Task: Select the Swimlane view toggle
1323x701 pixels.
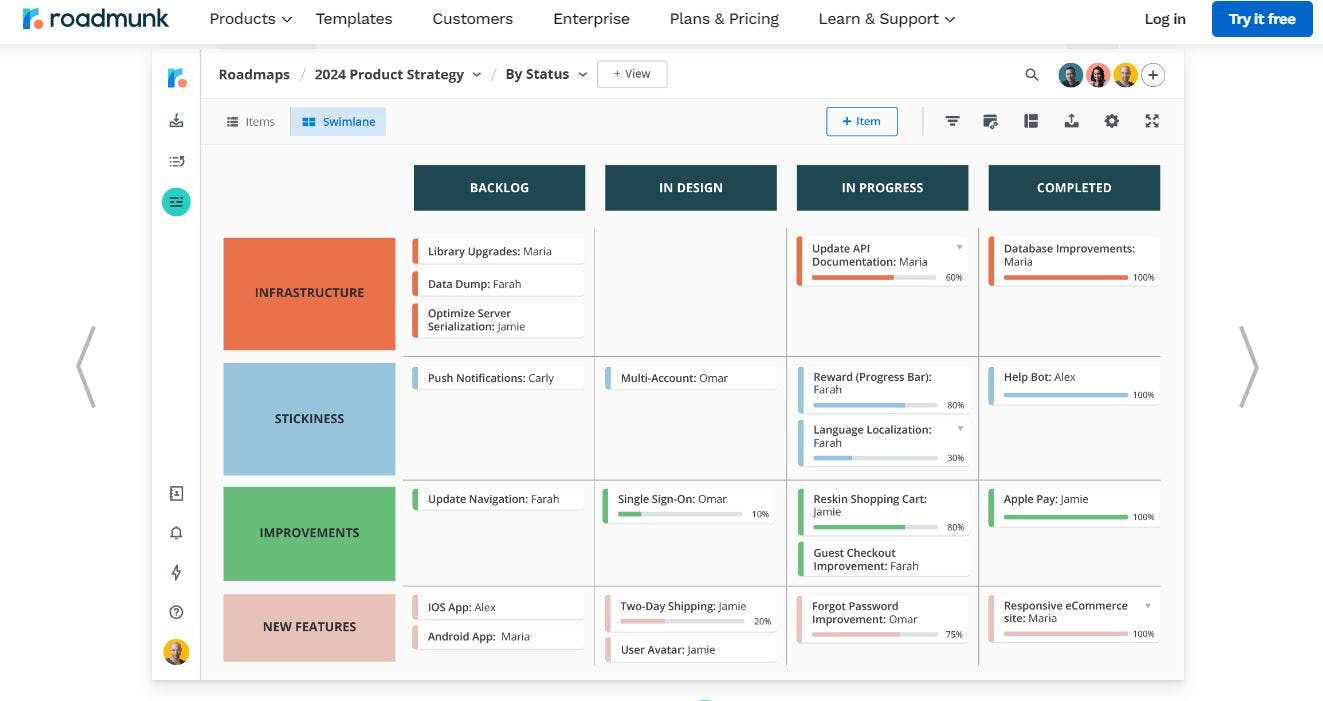Action: [x=338, y=122]
